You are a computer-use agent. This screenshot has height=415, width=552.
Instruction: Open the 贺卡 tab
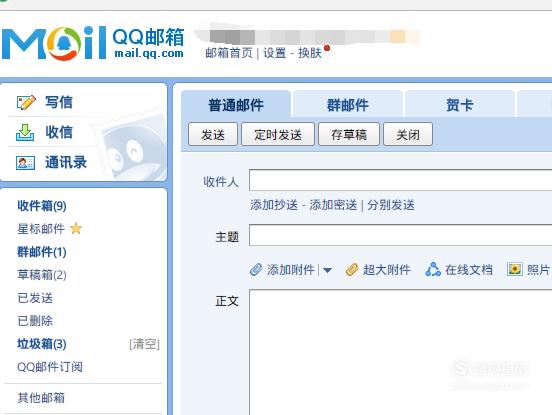tap(459, 105)
